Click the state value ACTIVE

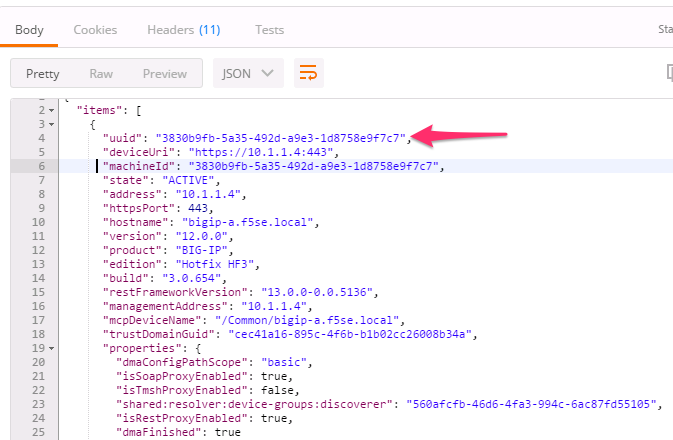click(188, 180)
